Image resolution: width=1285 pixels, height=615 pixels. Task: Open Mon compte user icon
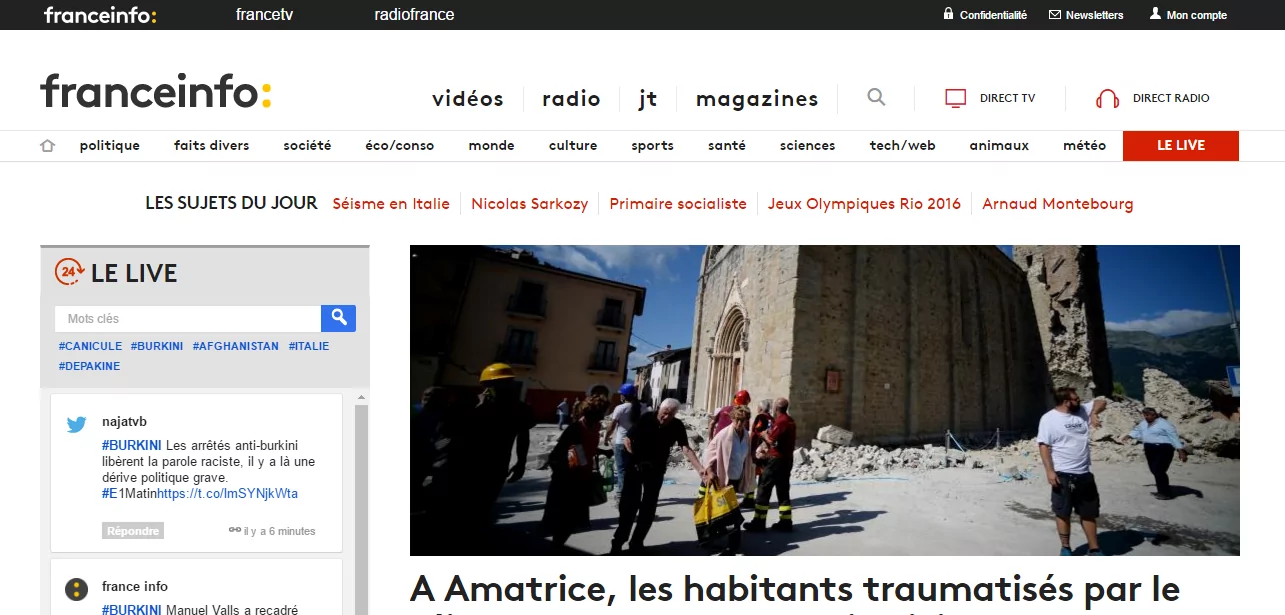[x=1155, y=14]
